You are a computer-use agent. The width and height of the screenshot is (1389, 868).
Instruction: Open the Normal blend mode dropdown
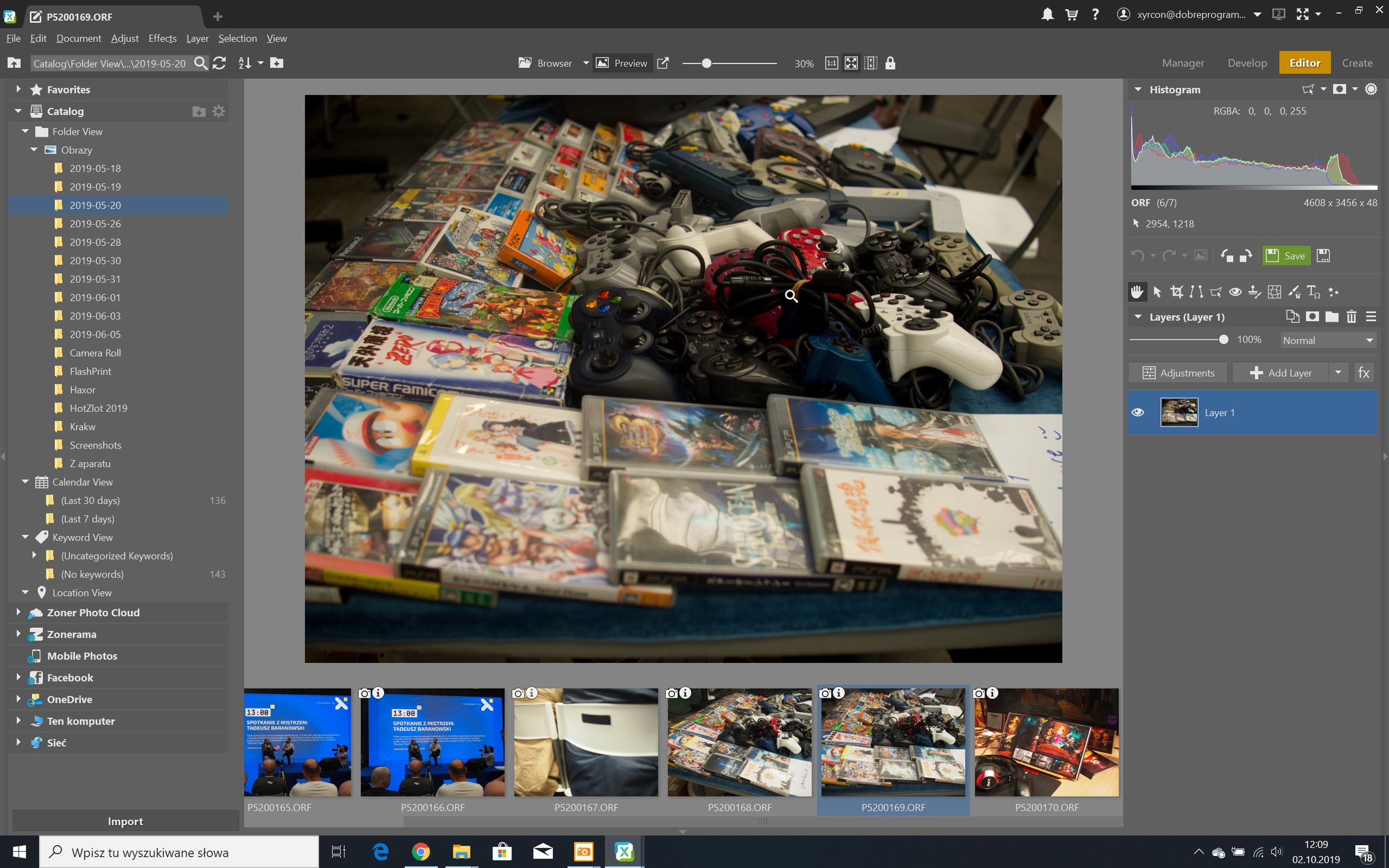[x=1328, y=341]
